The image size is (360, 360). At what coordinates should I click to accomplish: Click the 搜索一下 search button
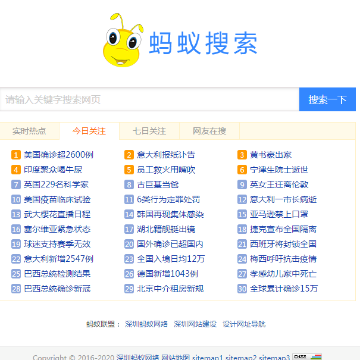pos(327,99)
